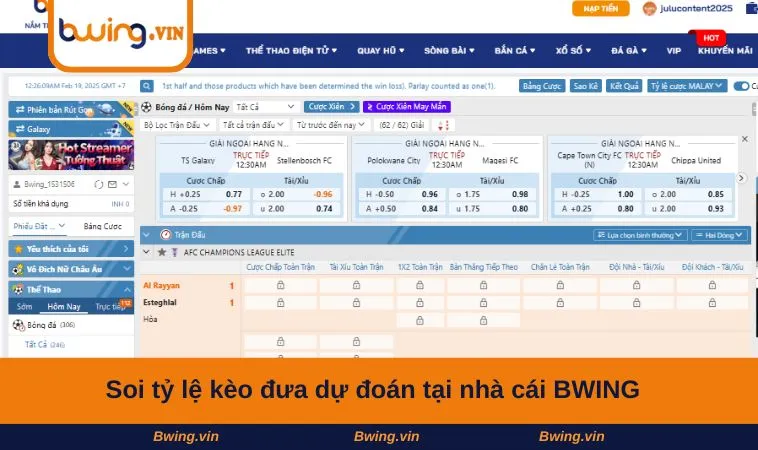The image size is (758, 450).
Task: Click the (62 / 62) Giải league selector
Action: click(x=402, y=125)
